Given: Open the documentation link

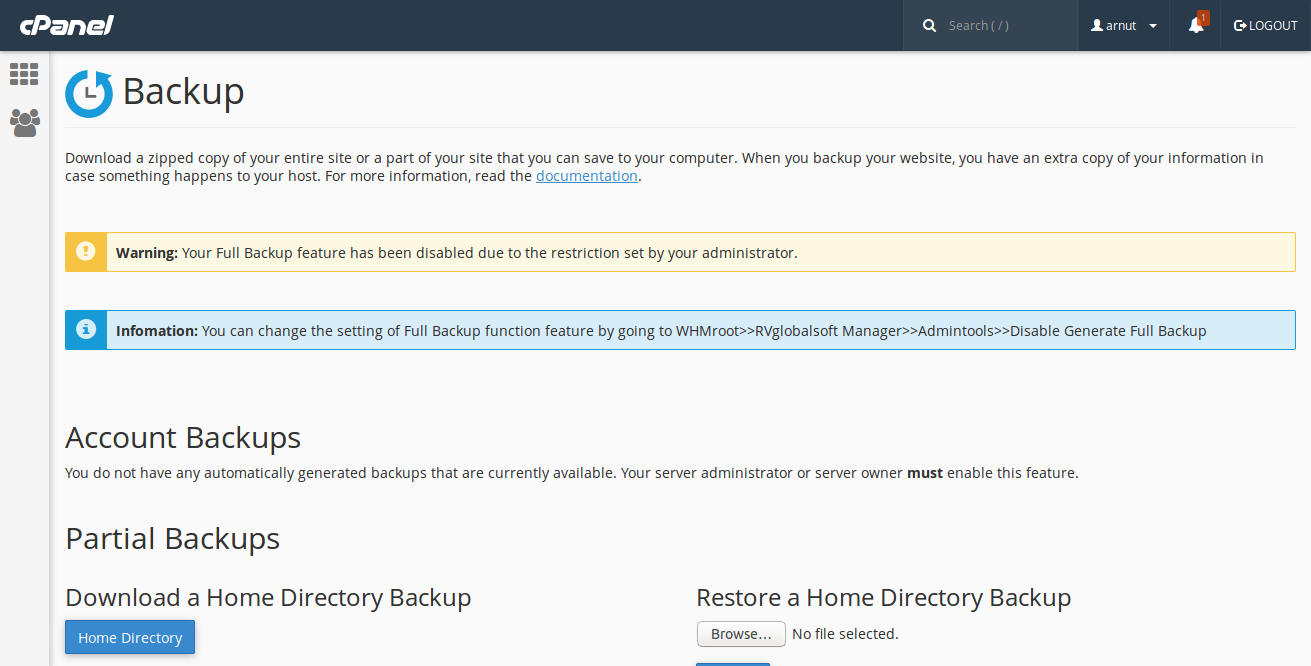Looking at the screenshot, I should pos(586,175).
